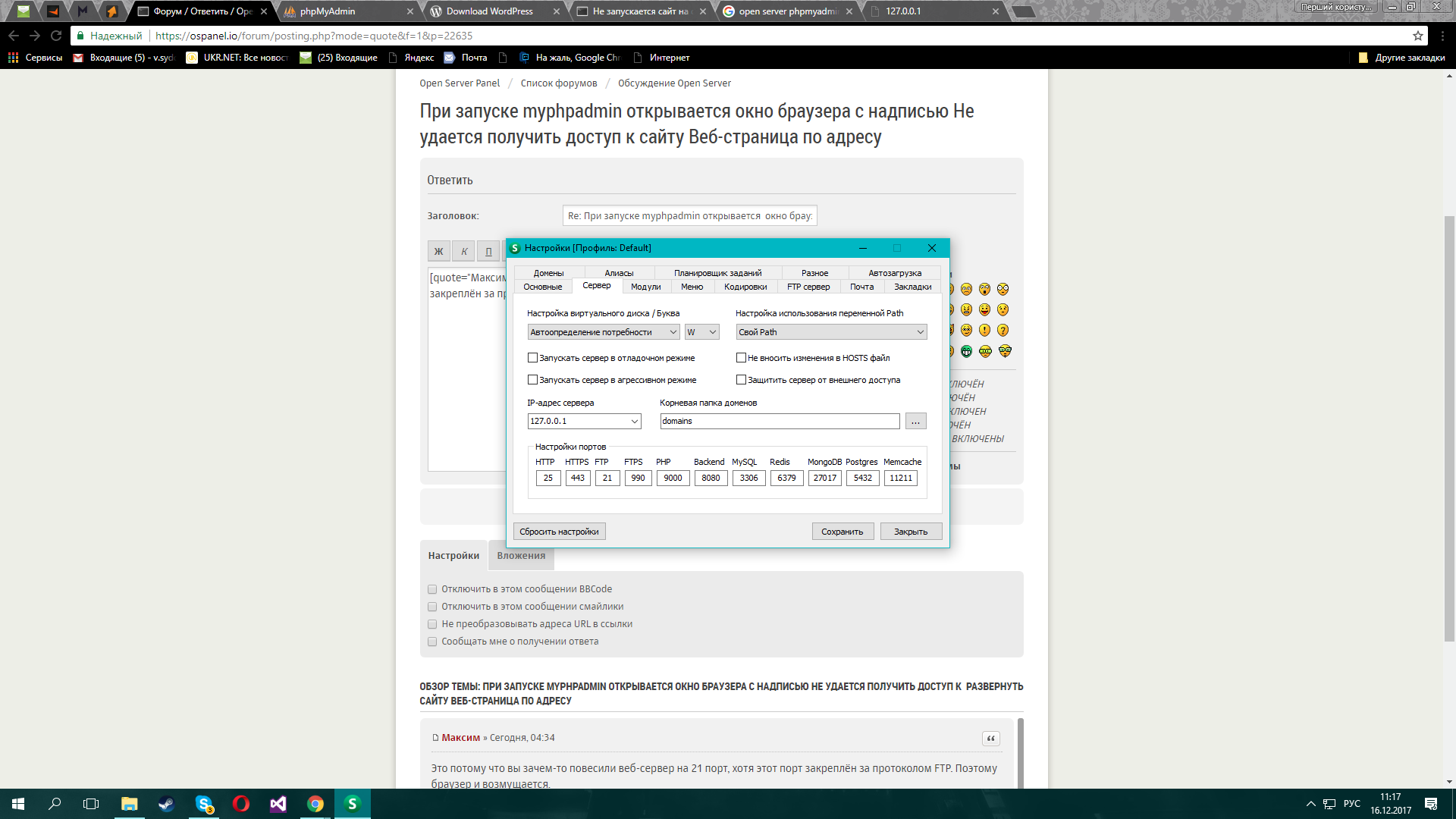Image resolution: width=1456 pixels, height=819 pixels.
Task: Expand the server IP address dropdown
Action: 635,422
